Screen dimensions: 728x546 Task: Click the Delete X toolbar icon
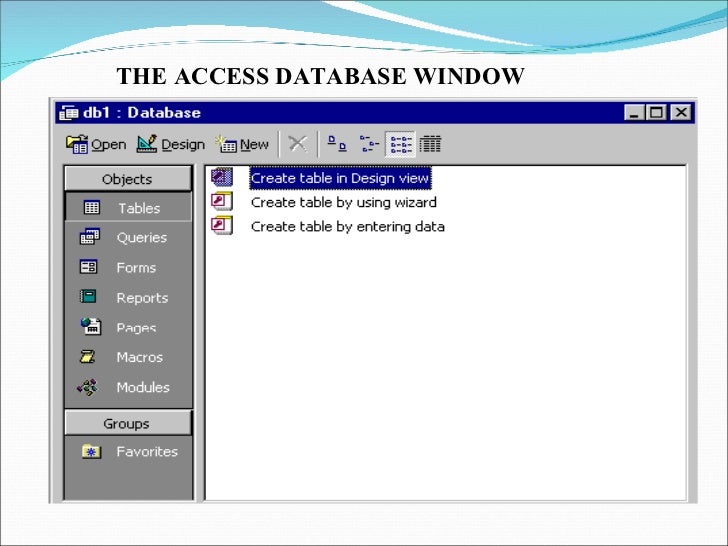[x=298, y=144]
